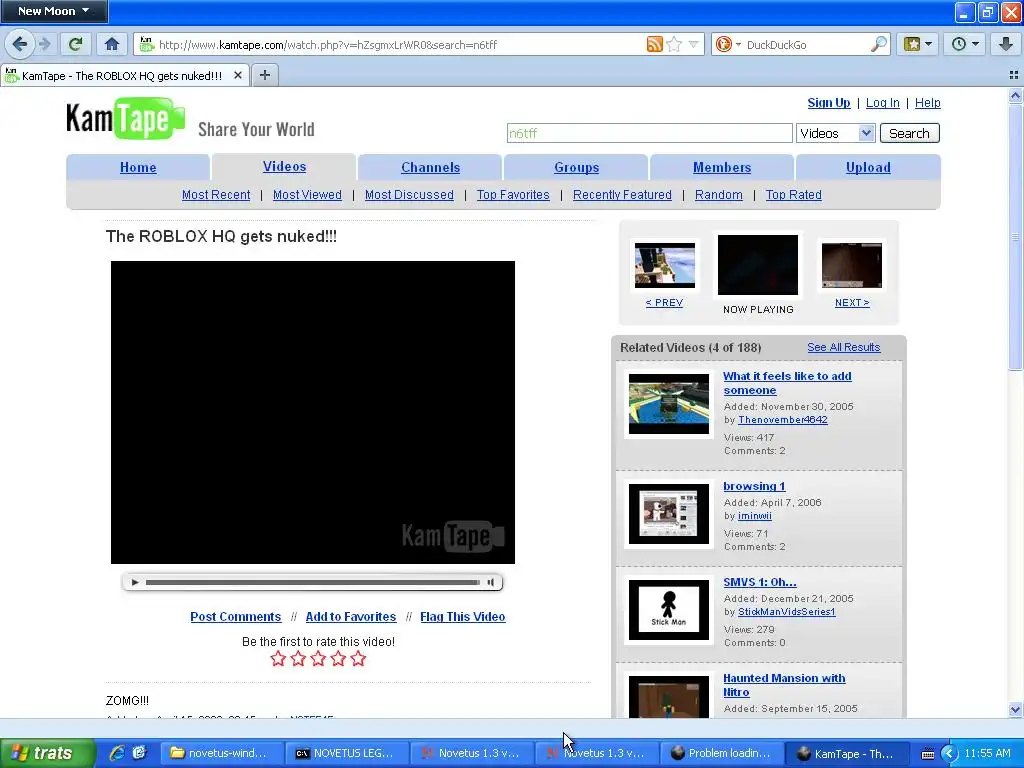
Task: Open the history clock button
Action: pyautogui.click(x=964, y=44)
